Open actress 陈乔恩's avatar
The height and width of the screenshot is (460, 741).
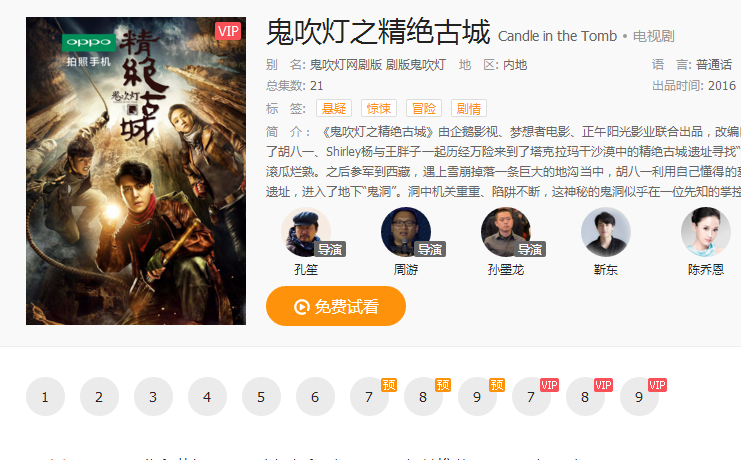[706, 232]
